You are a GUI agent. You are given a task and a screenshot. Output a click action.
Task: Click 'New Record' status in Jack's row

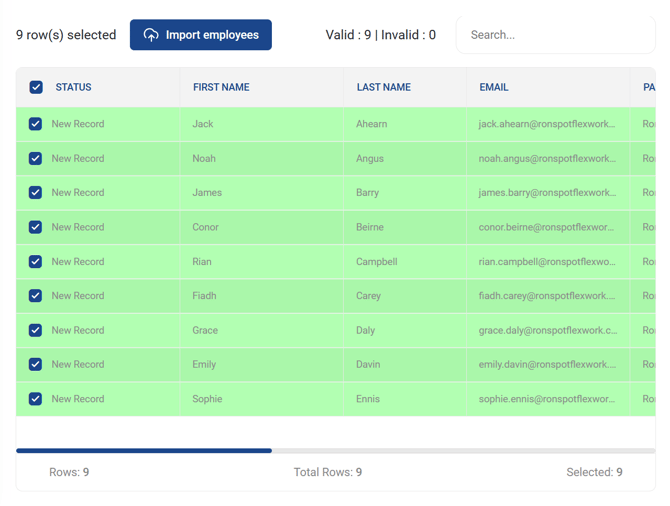78,124
